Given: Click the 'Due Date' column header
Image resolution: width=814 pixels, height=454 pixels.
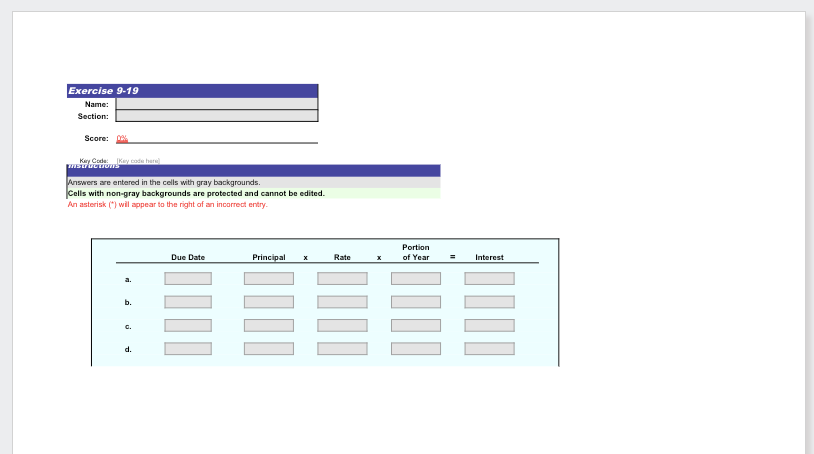Looking at the screenshot, I should click(x=188, y=257).
